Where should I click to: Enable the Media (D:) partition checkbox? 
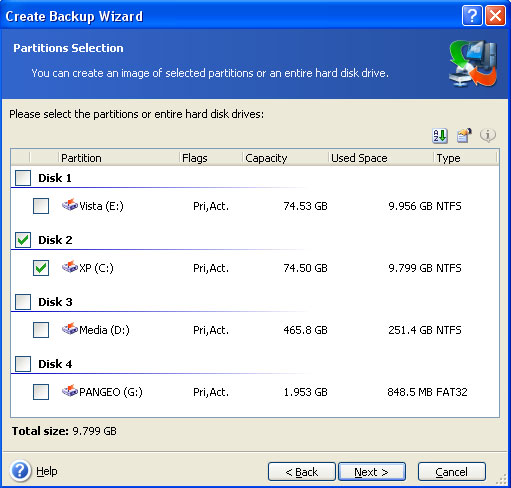click(x=41, y=330)
